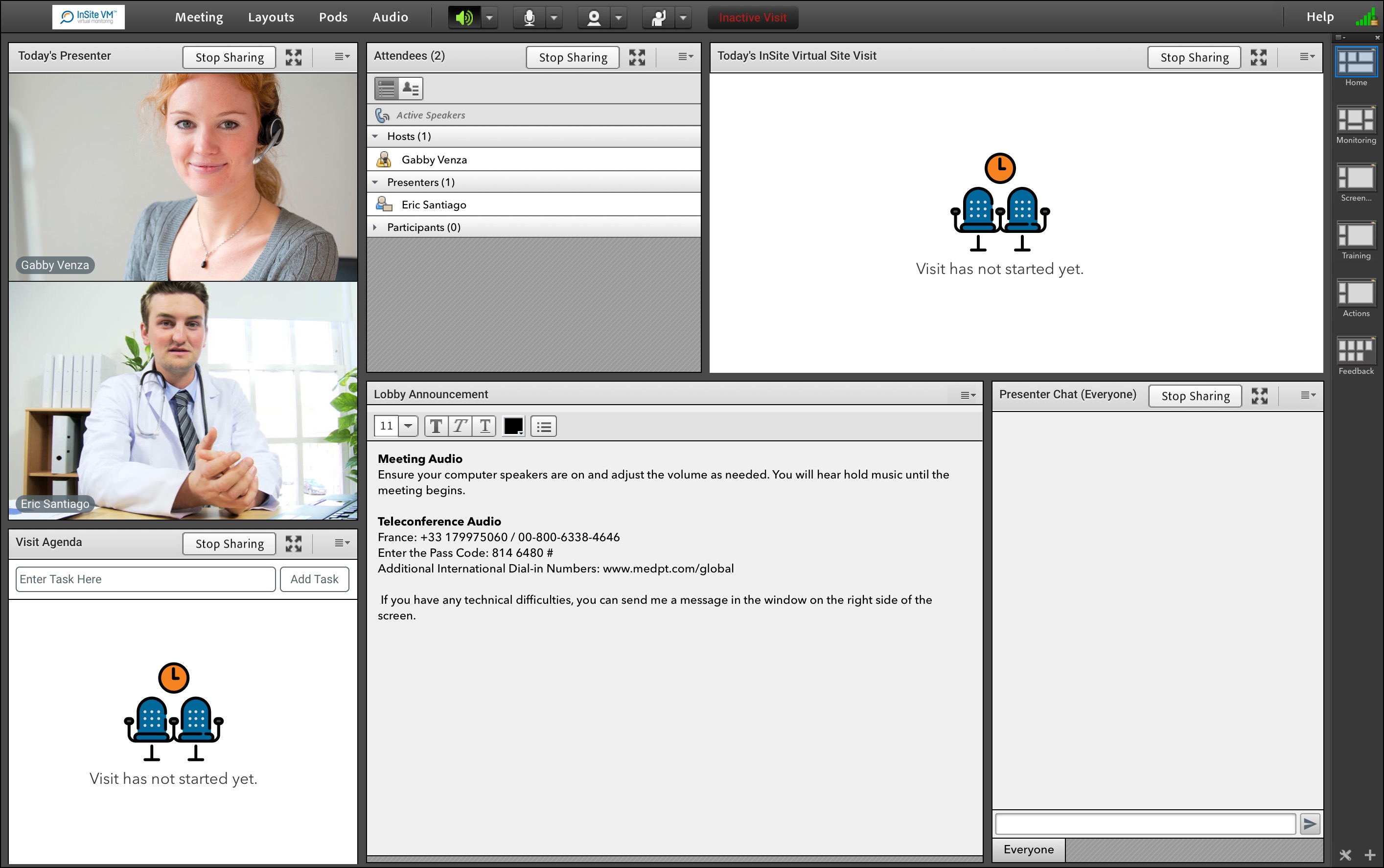Open InSite Virtual Site Visit pod options
The width and height of the screenshot is (1384, 868).
point(1307,56)
